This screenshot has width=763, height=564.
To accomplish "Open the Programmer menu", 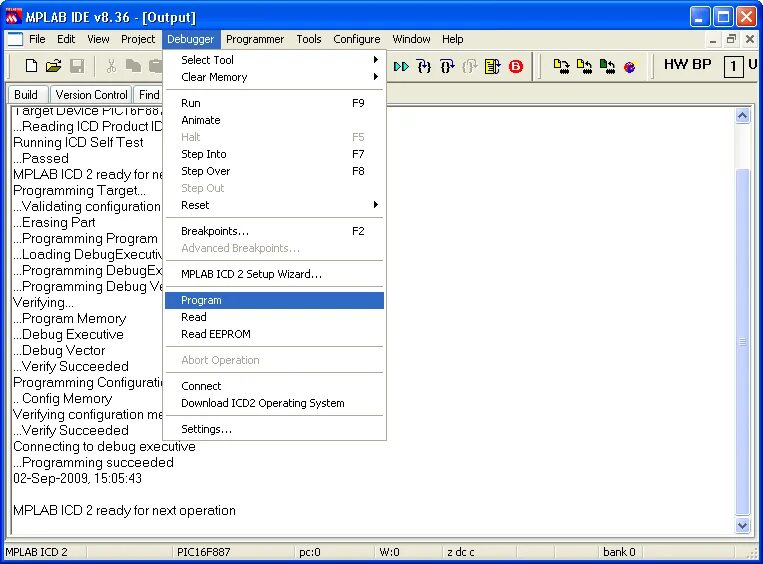I will pyautogui.click(x=255, y=39).
